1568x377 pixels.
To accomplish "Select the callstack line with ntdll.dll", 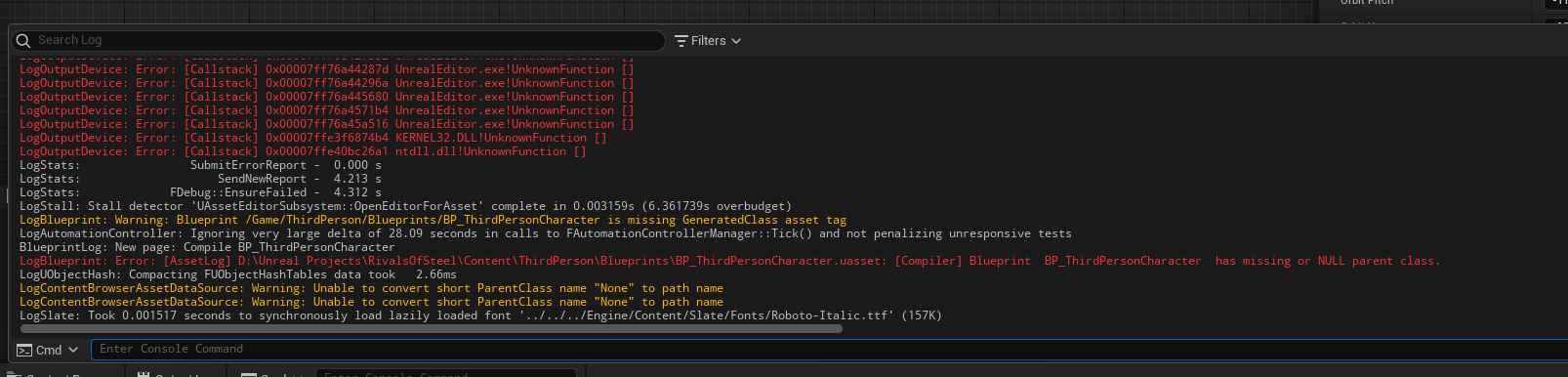I will coord(303,151).
